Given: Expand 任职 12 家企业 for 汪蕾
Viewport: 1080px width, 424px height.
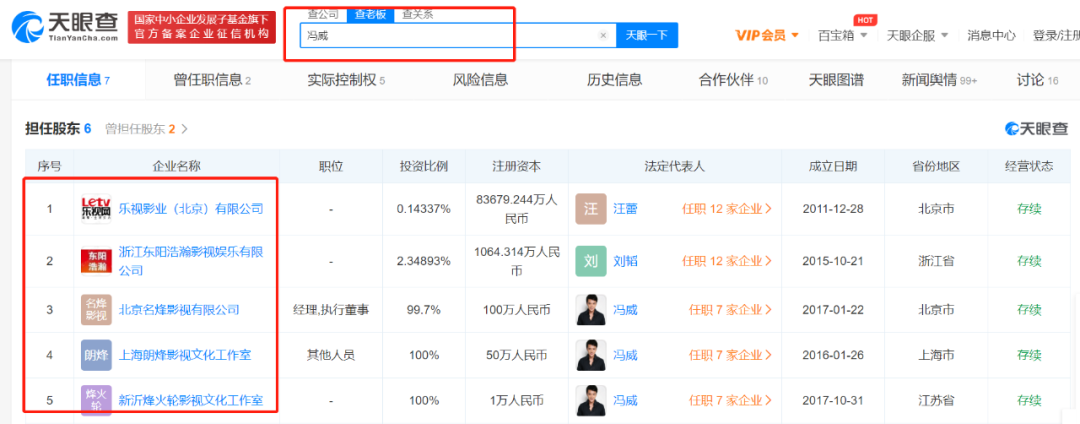Looking at the screenshot, I should [x=727, y=209].
